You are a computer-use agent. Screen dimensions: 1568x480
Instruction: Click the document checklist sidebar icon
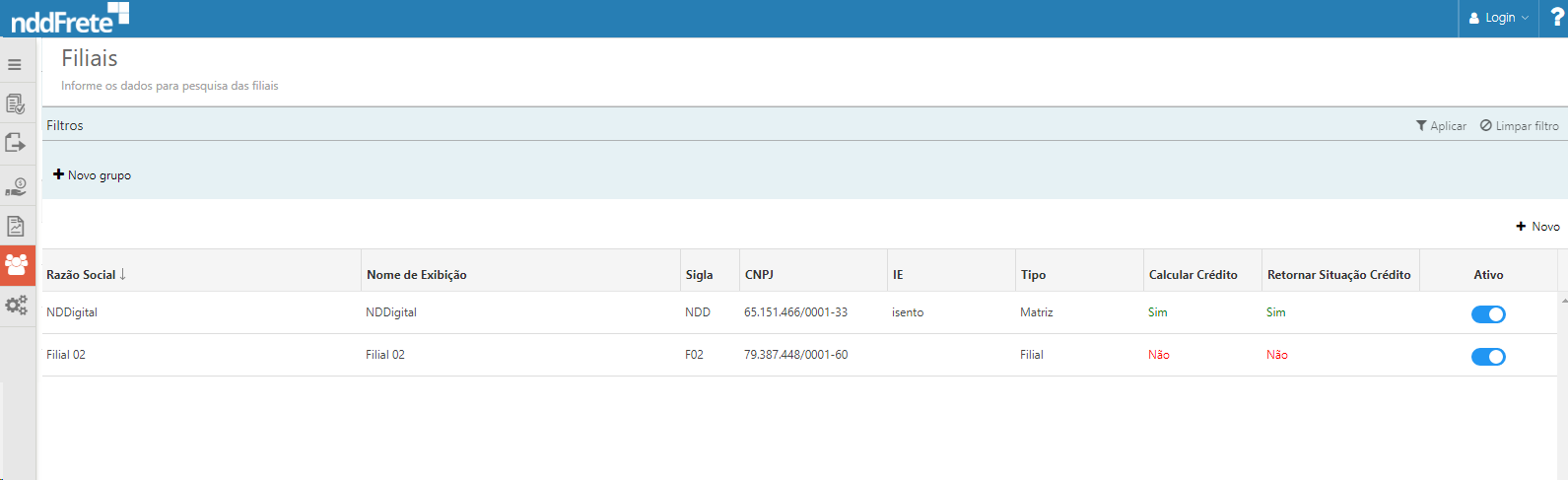(16, 103)
